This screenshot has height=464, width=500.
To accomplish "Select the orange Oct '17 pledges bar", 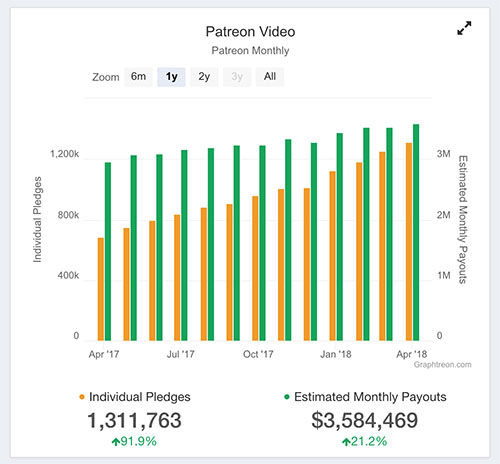I will 255,268.
